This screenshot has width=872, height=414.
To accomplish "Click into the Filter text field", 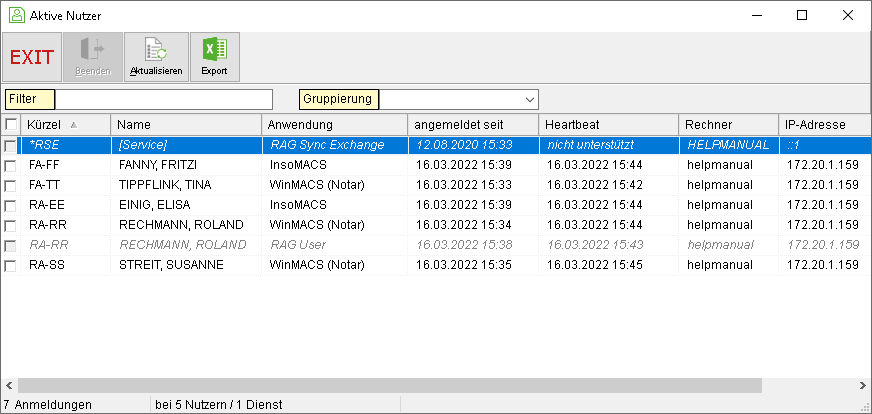I will coord(164,100).
